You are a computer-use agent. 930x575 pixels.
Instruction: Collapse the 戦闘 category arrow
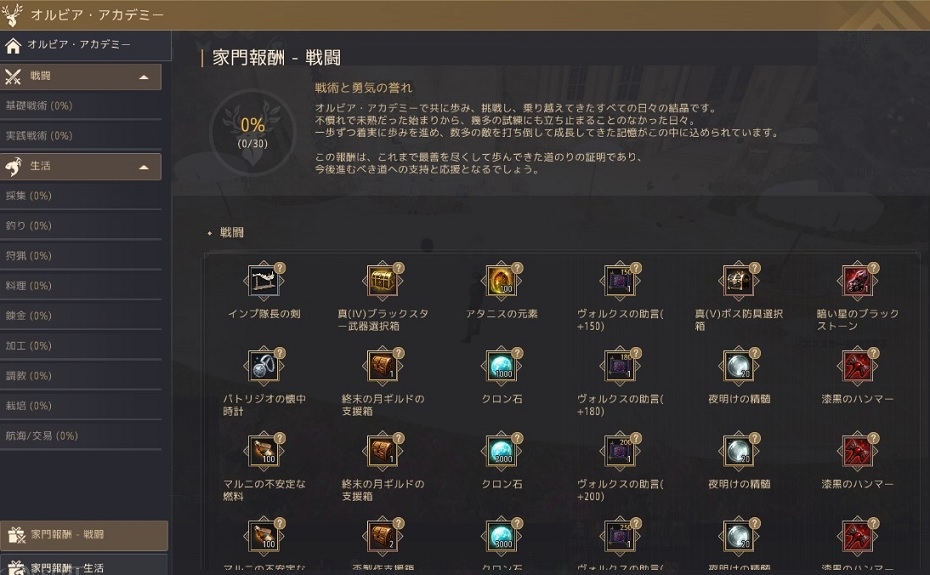[144, 77]
